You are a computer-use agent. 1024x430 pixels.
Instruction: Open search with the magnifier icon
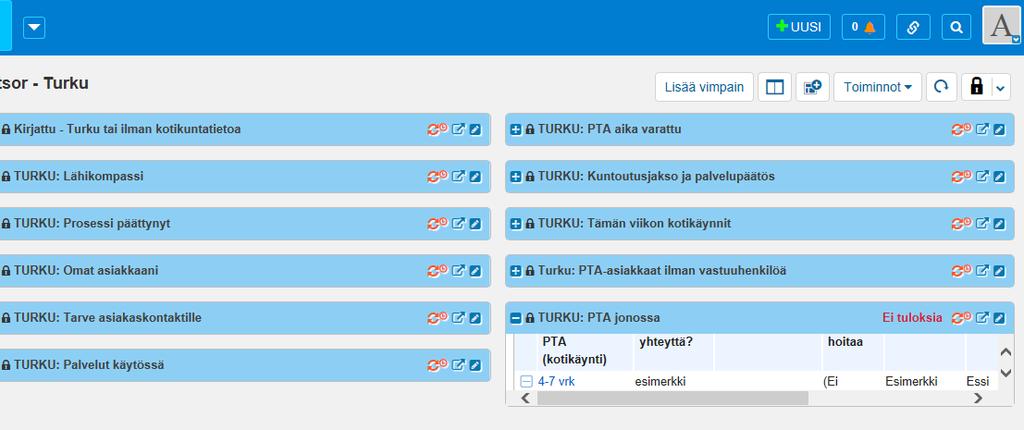point(956,27)
